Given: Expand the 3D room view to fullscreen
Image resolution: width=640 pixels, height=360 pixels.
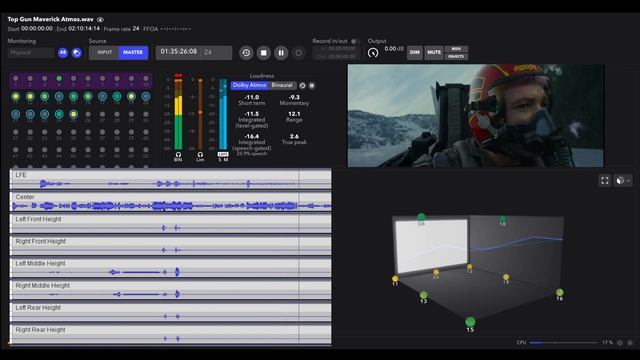Looking at the screenshot, I should click(x=605, y=180).
